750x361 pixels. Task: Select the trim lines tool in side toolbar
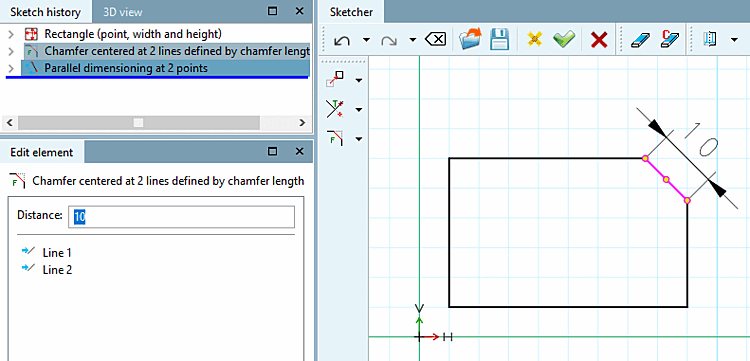pyautogui.click(x=334, y=109)
